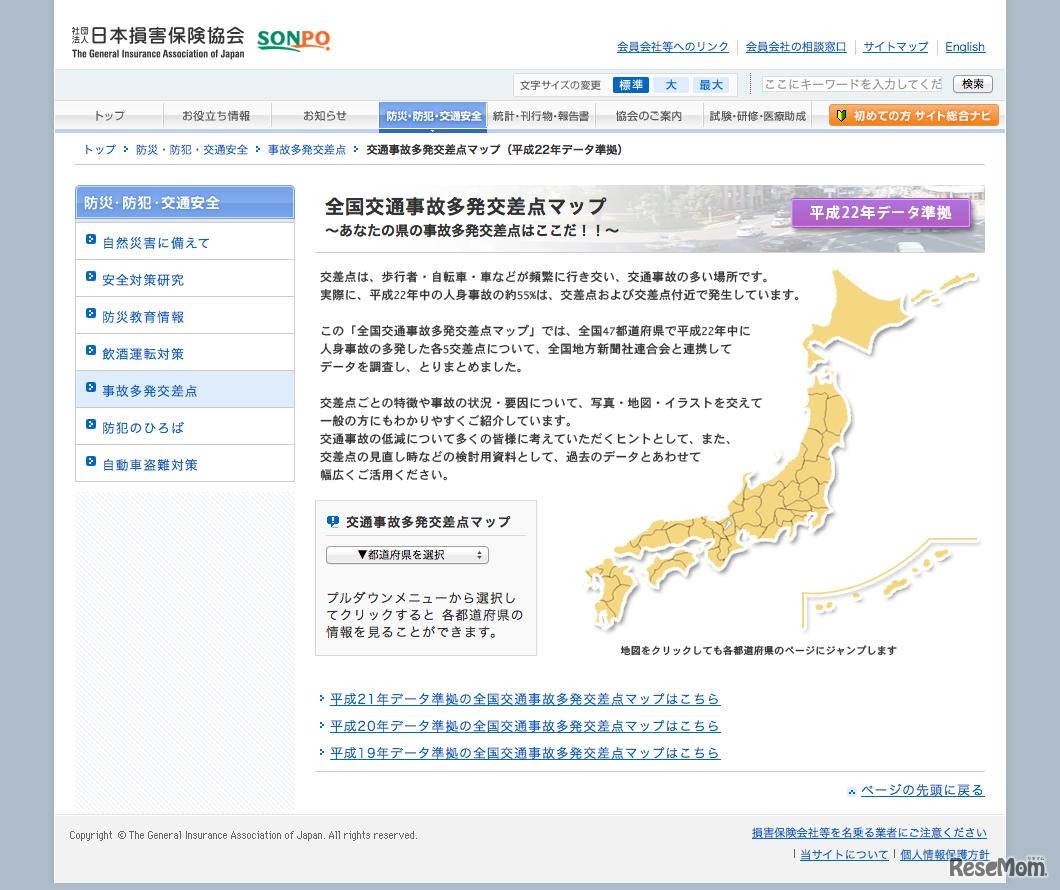Set text size to 標準

(x=630, y=85)
